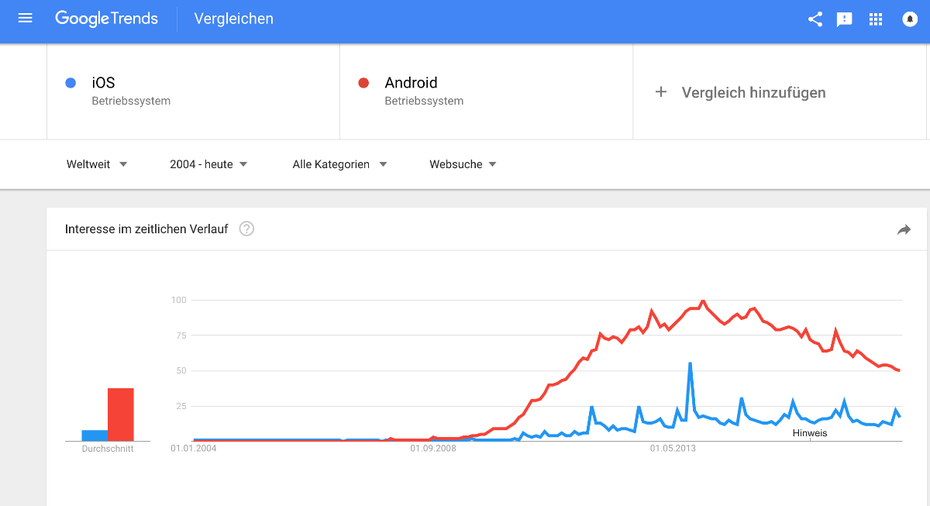Open the hamburger main menu
Viewport: 930px width, 506px height.
click(26, 19)
